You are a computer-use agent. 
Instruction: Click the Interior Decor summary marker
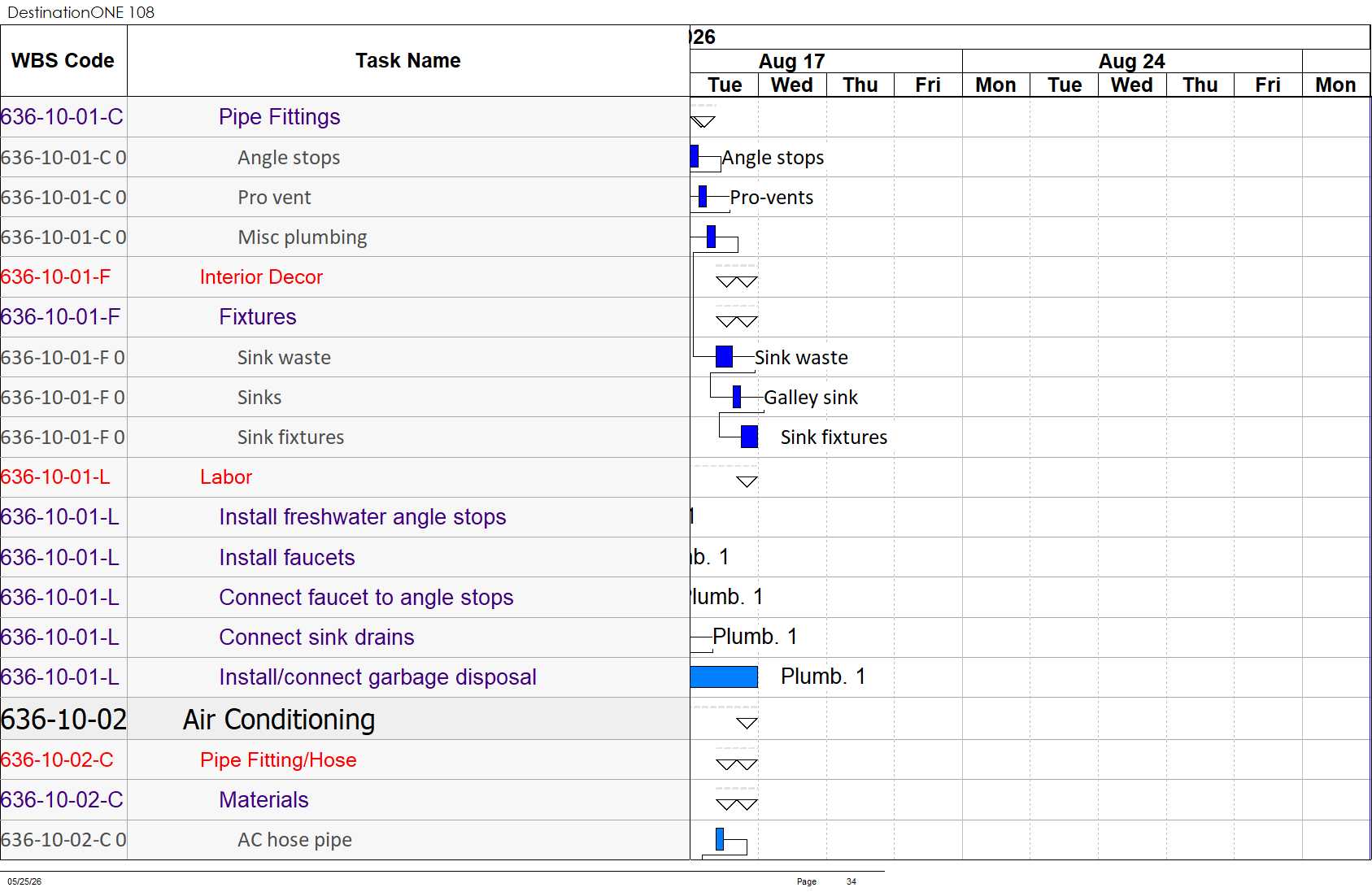tap(737, 282)
